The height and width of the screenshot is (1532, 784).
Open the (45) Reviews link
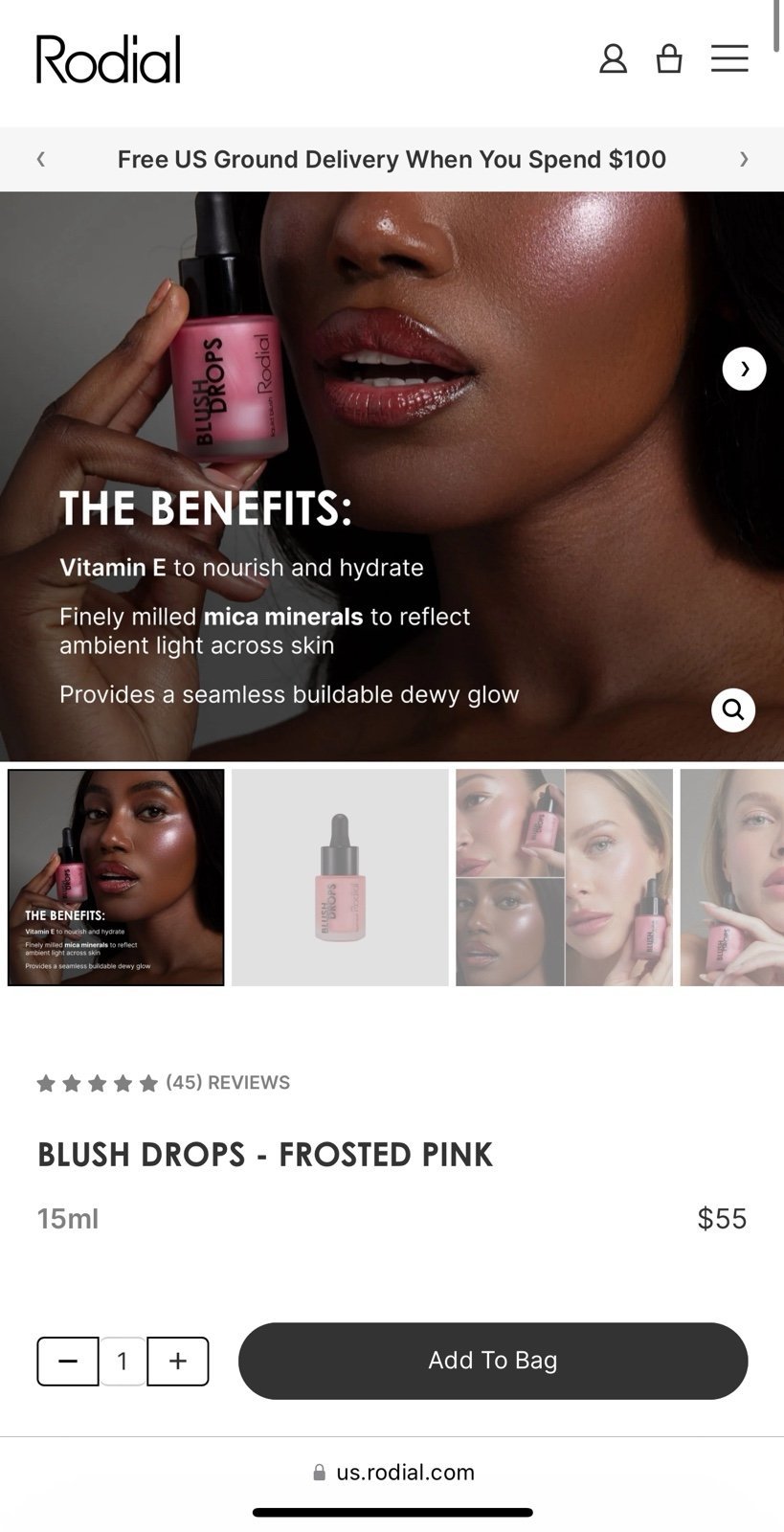click(228, 1082)
